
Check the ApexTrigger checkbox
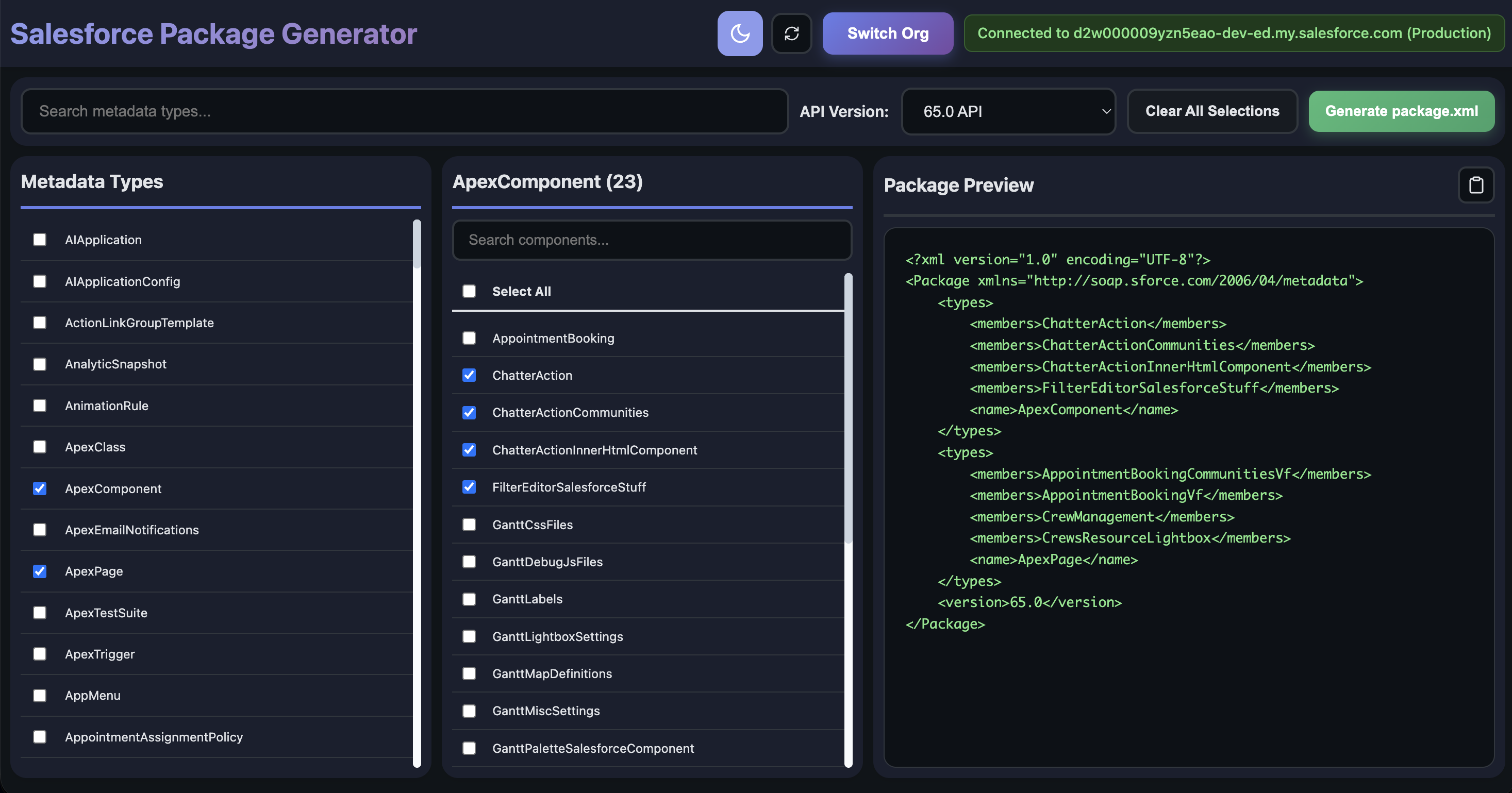[x=40, y=654]
